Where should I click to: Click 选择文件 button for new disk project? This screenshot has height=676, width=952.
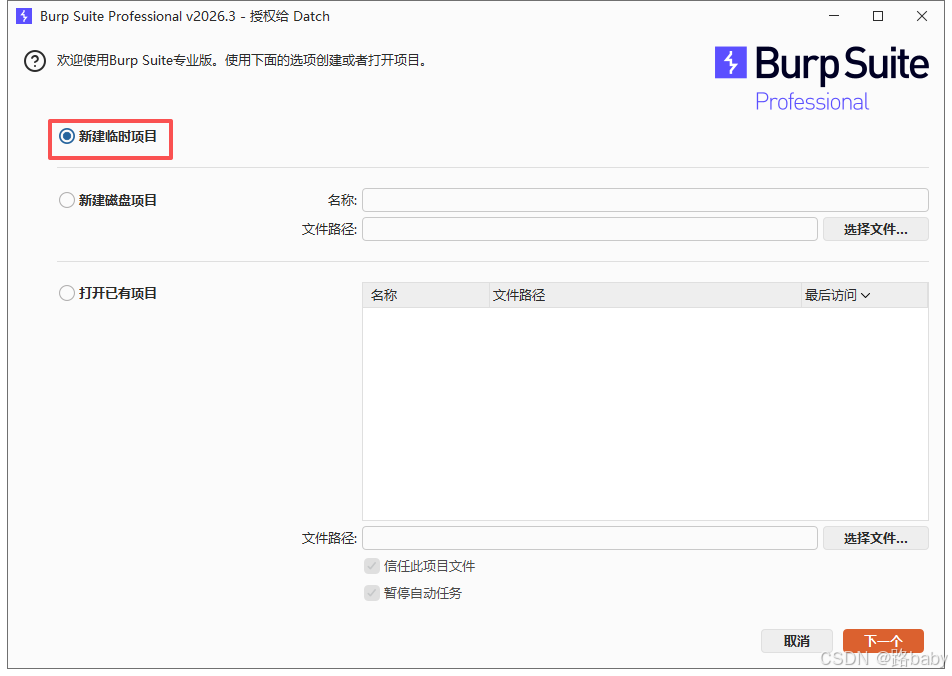[875, 229]
